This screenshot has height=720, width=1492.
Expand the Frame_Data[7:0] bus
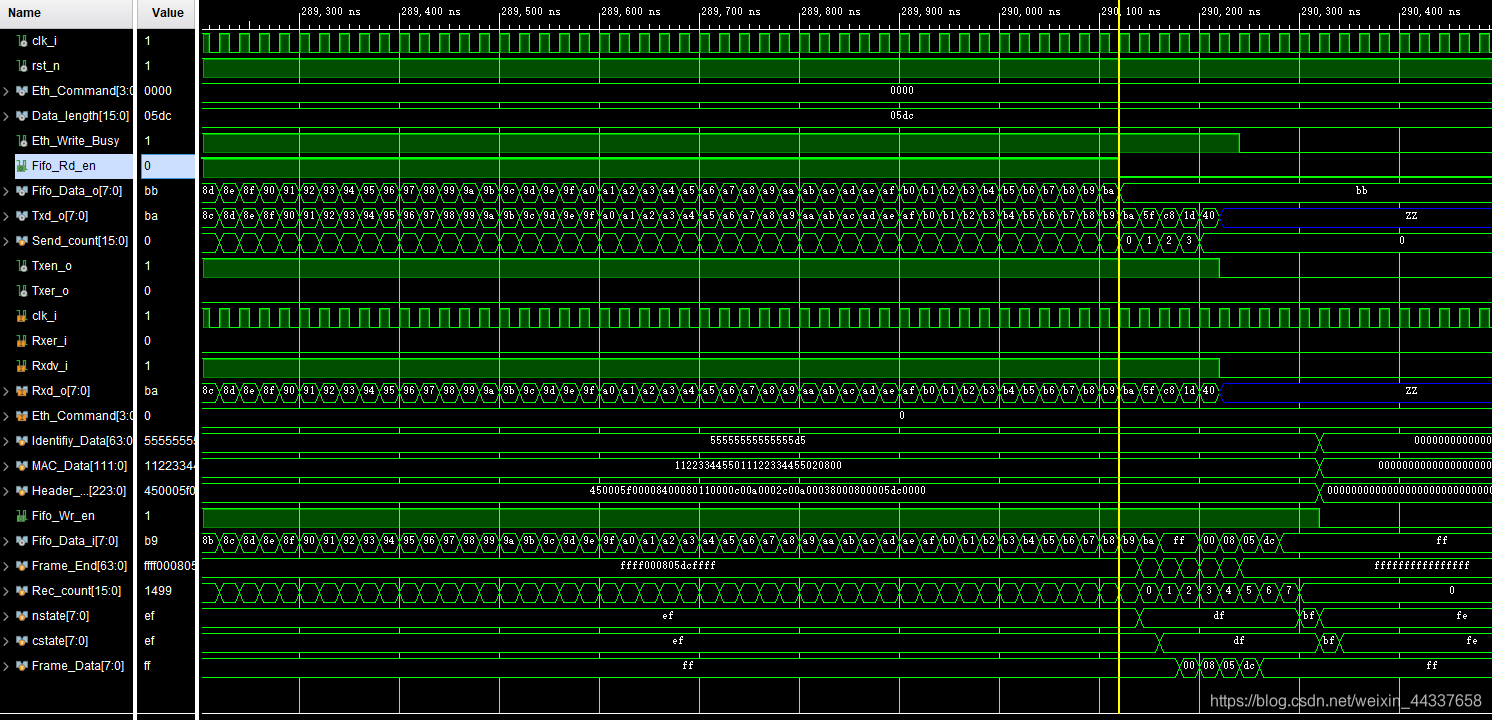tap(7, 666)
